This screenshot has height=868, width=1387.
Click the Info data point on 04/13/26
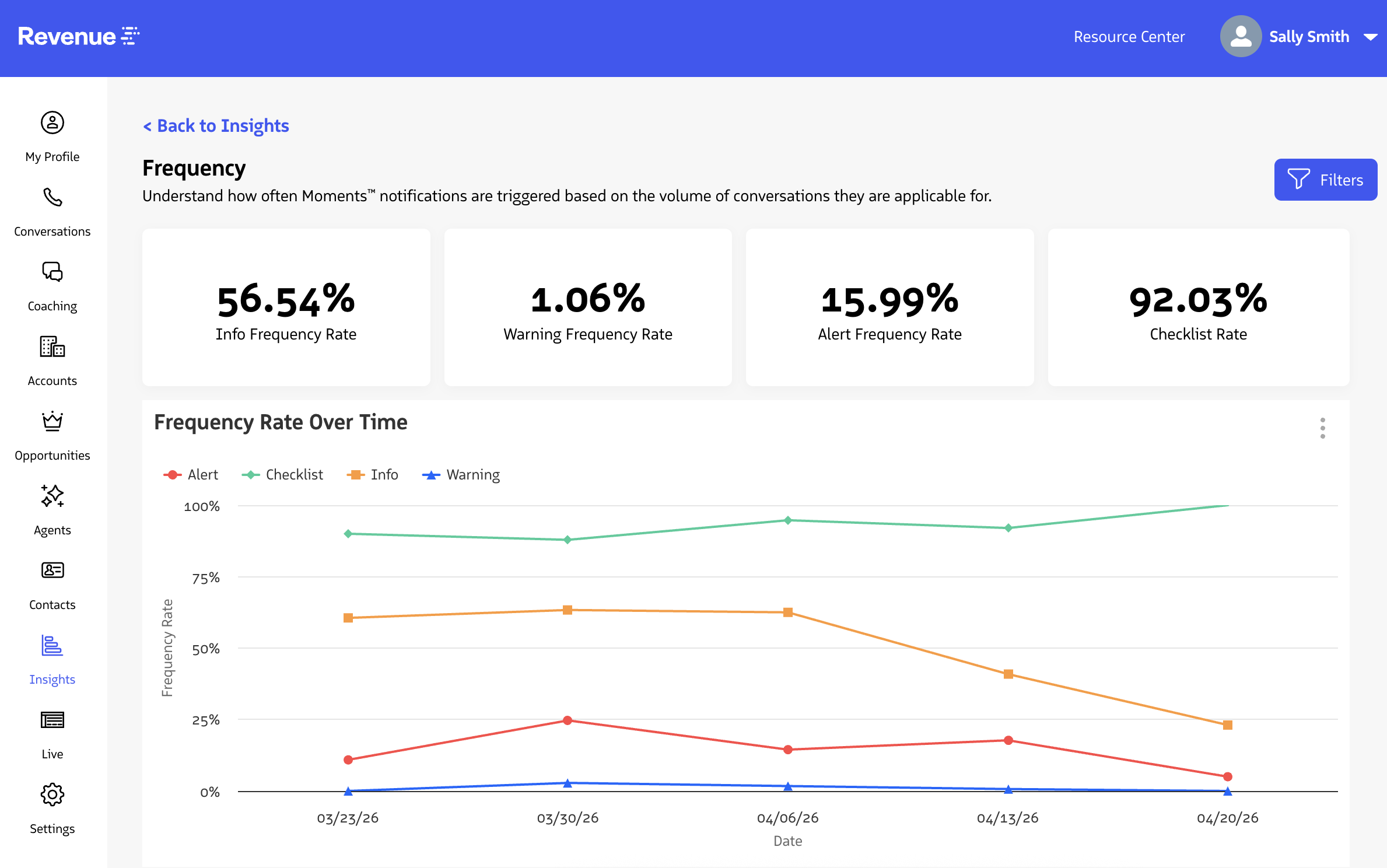1008,674
